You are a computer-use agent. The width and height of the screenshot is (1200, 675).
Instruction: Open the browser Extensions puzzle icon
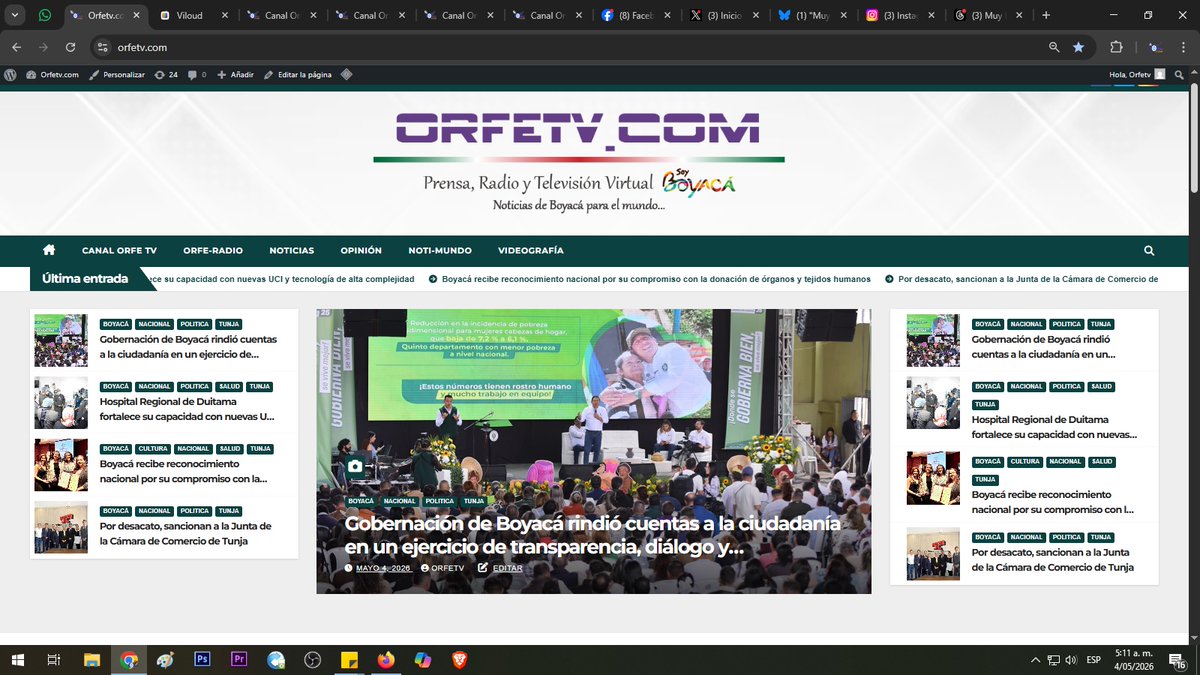1116,47
